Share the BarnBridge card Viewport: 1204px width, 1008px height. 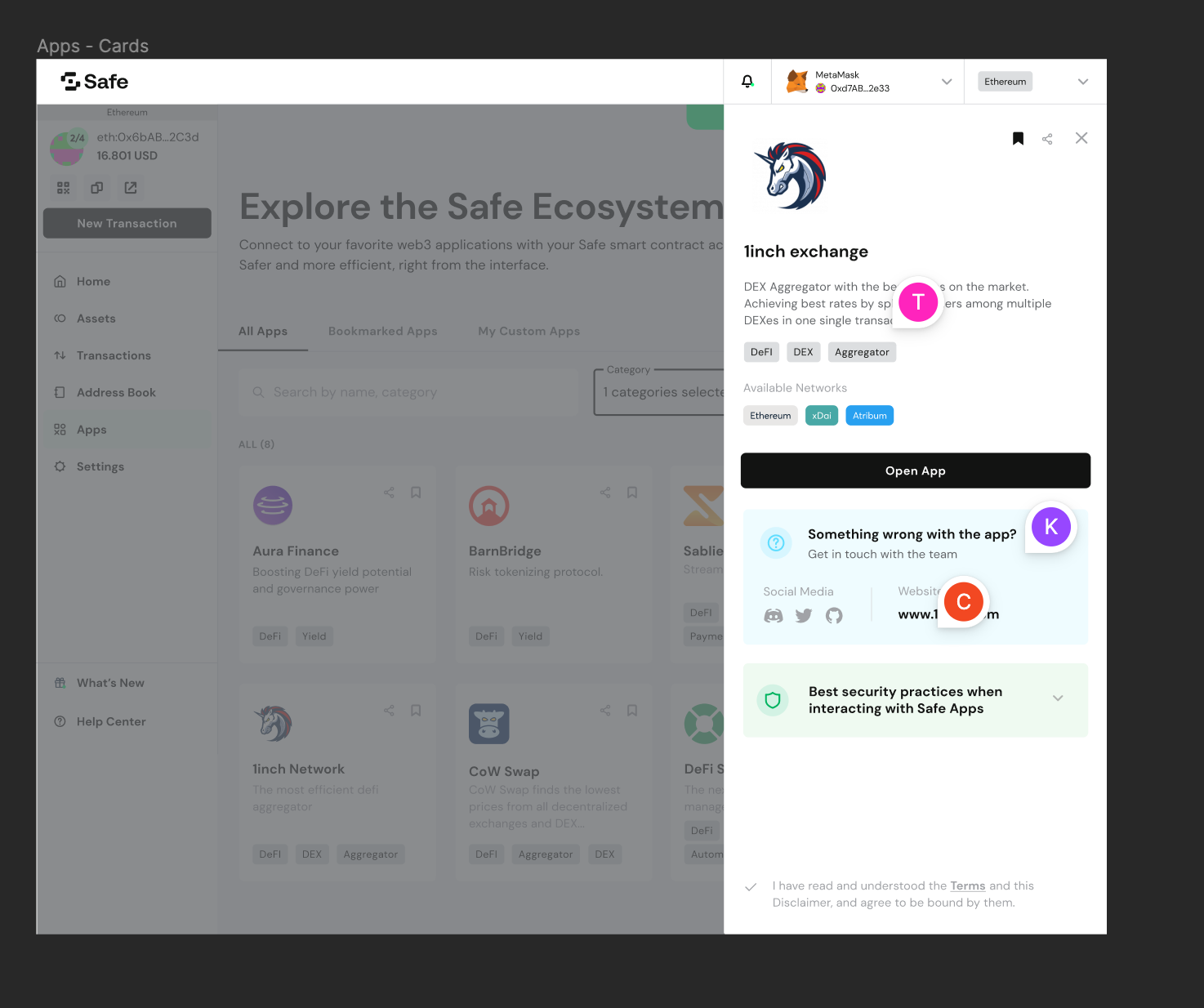(x=605, y=493)
